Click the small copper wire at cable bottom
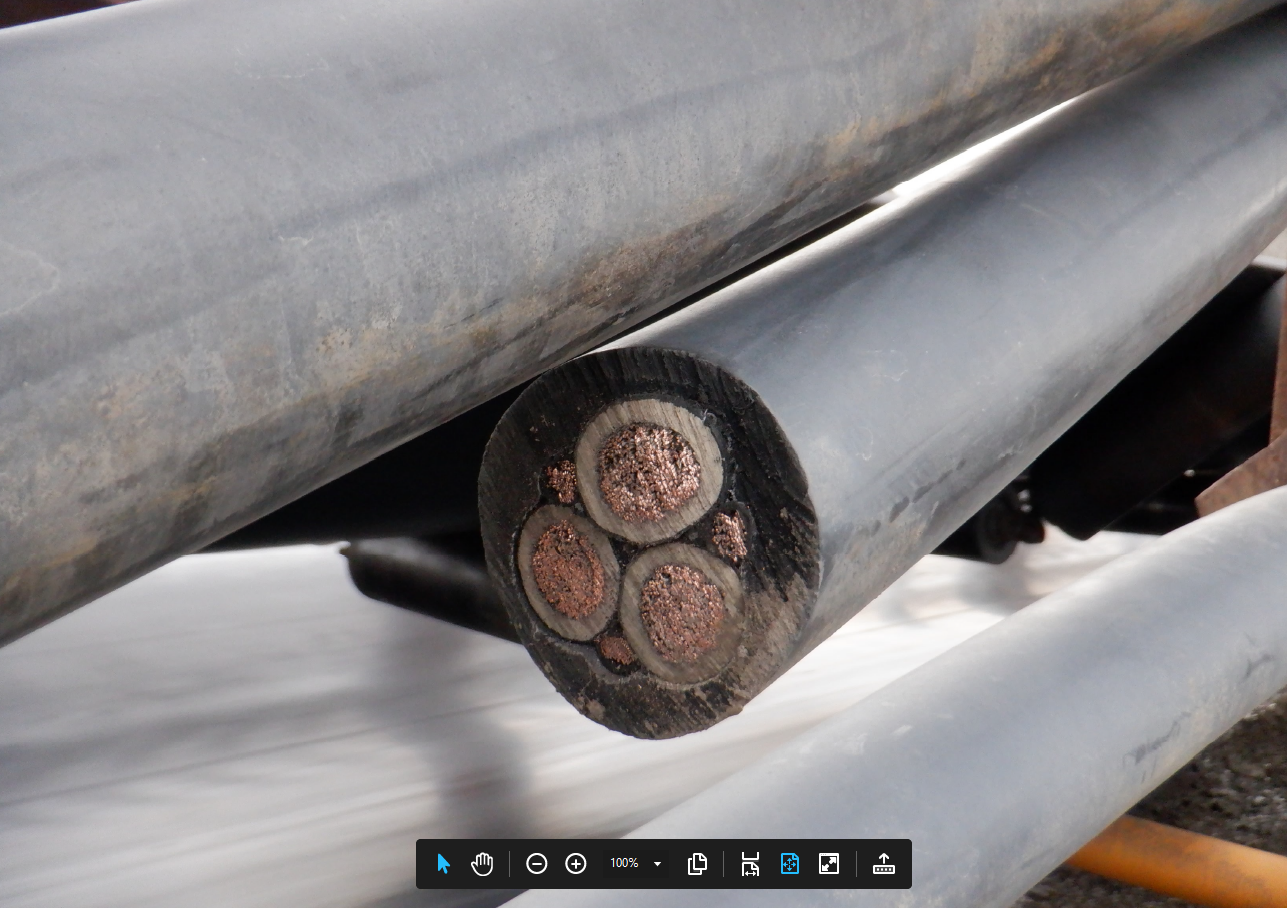 (x=617, y=651)
